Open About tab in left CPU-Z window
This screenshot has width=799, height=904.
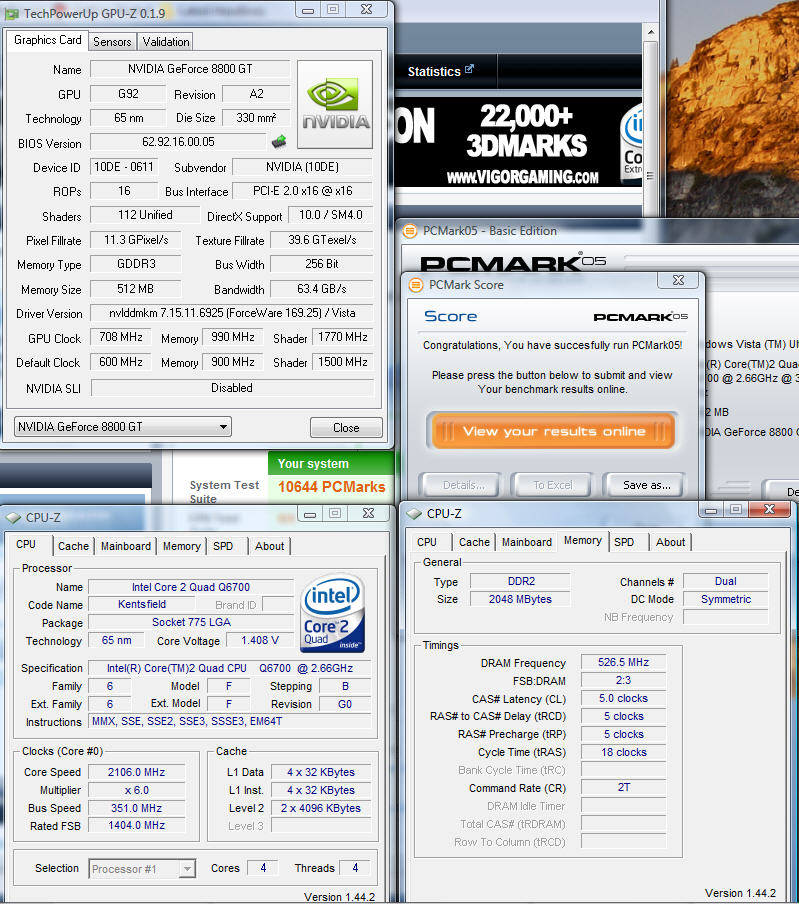[x=269, y=546]
